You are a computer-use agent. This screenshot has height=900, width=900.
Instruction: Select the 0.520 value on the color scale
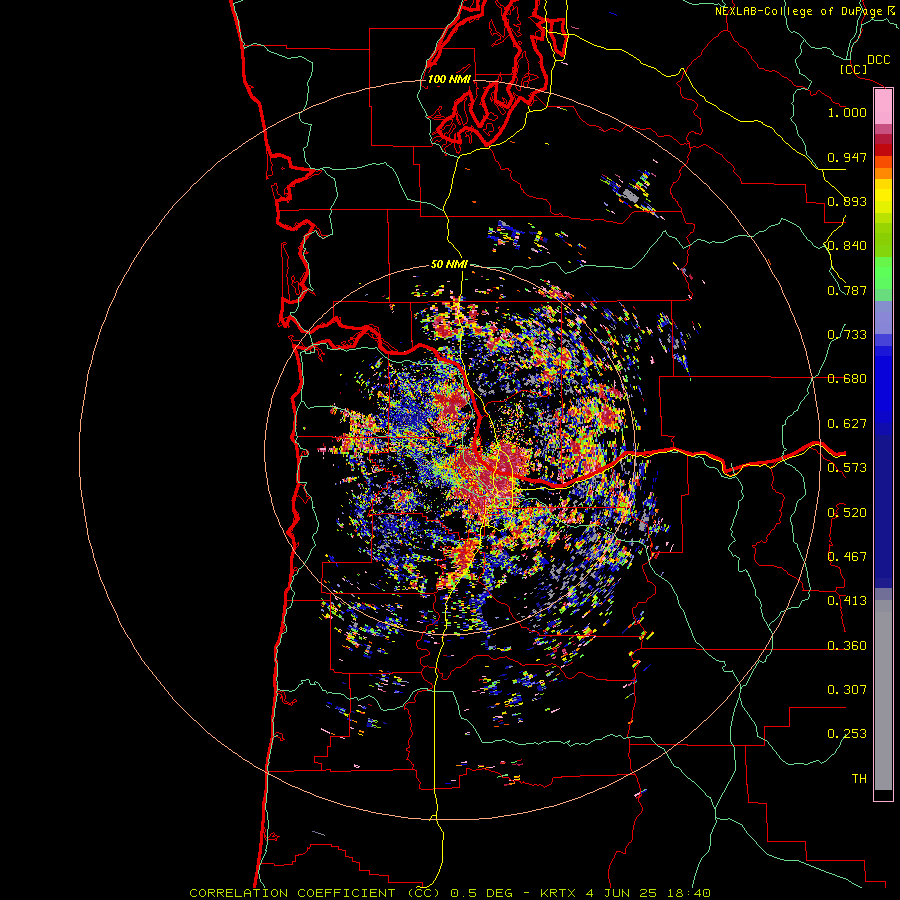click(847, 513)
